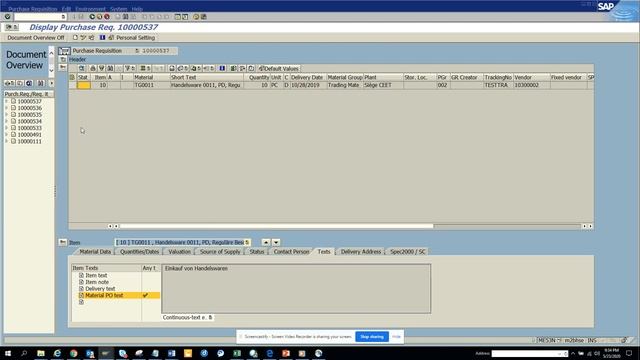Click the Hide link in the sharing bar

396,337
